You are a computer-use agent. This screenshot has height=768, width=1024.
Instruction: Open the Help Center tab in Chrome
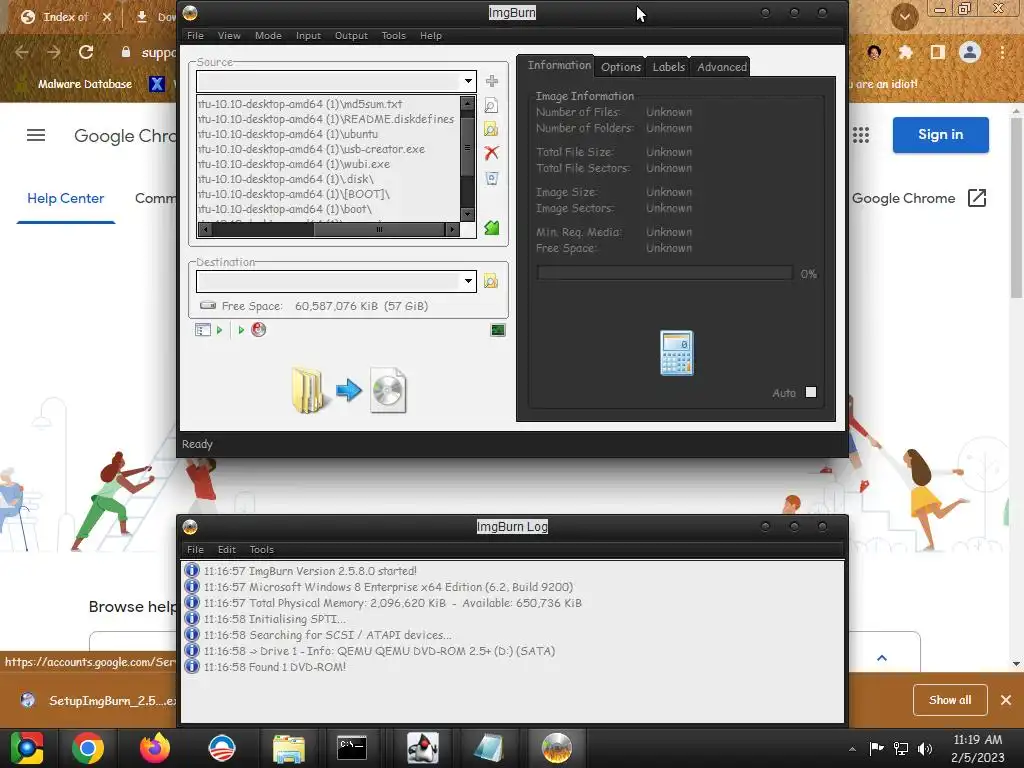65,199
